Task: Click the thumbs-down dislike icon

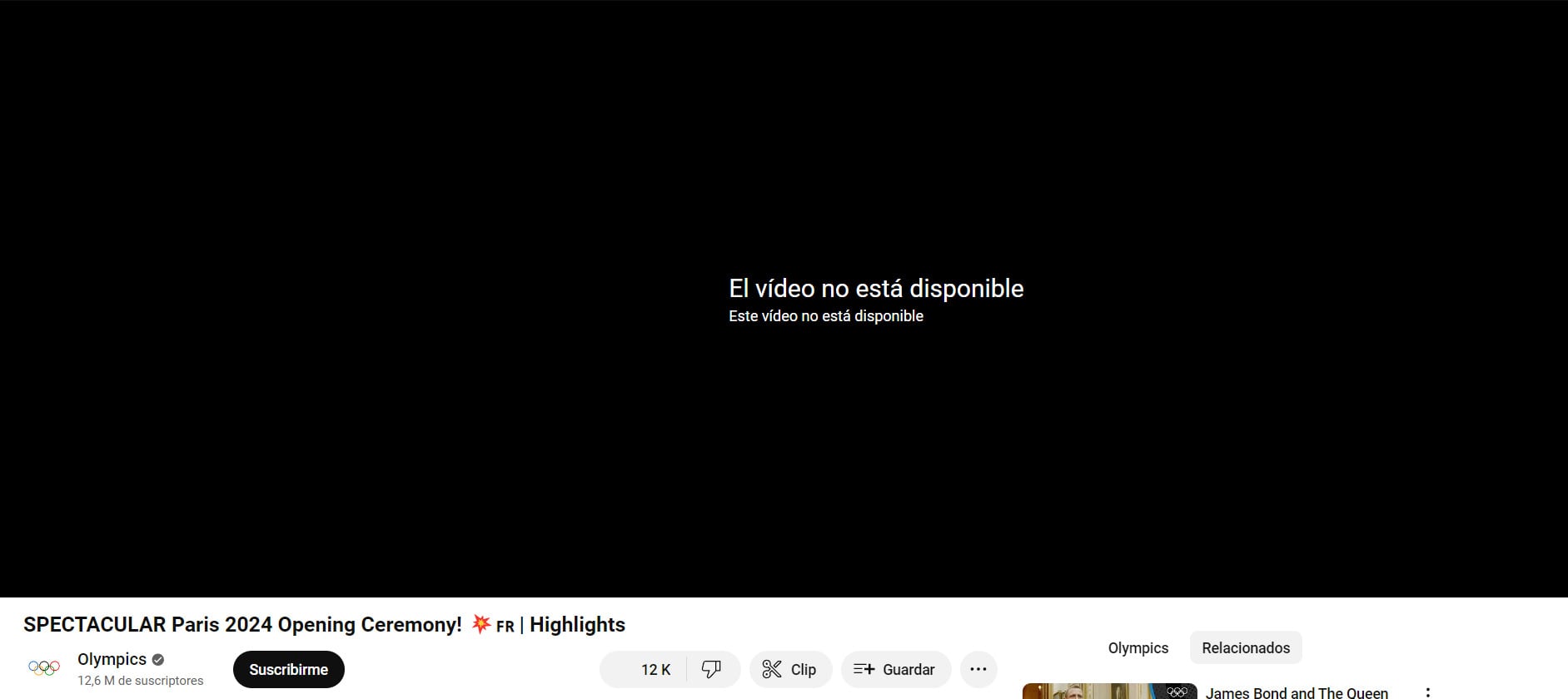Action: pyautogui.click(x=711, y=669)
